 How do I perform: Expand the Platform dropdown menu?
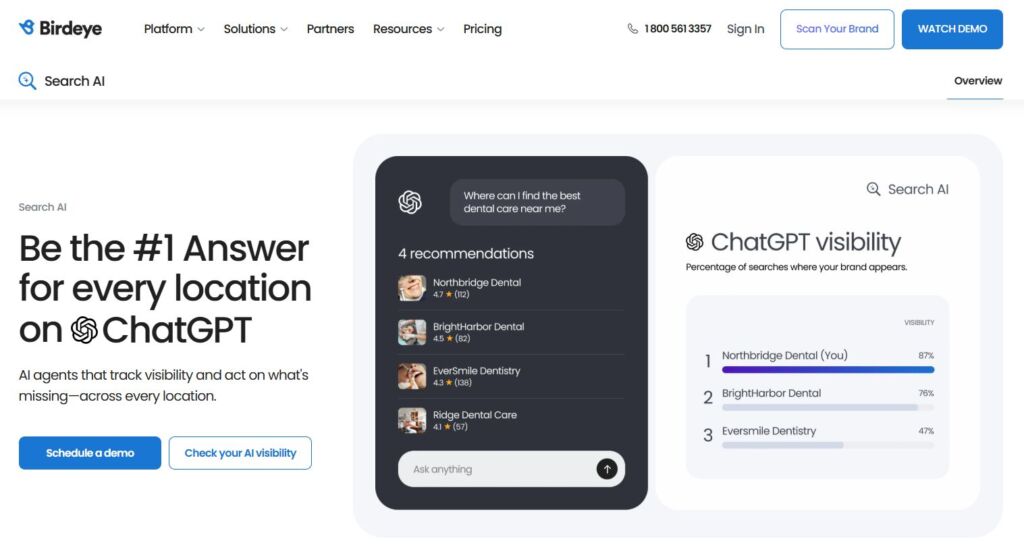click(174, 29)
